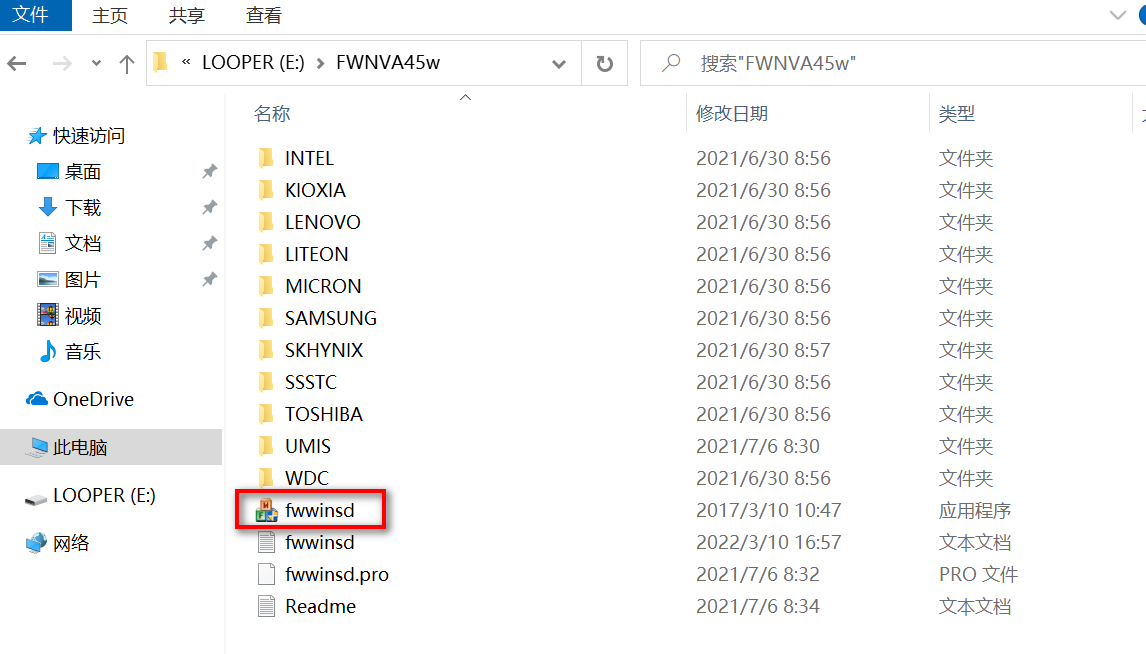Sort by the 类型 column header
This screenshot has height=654, width=1146.
coord(957,113)
